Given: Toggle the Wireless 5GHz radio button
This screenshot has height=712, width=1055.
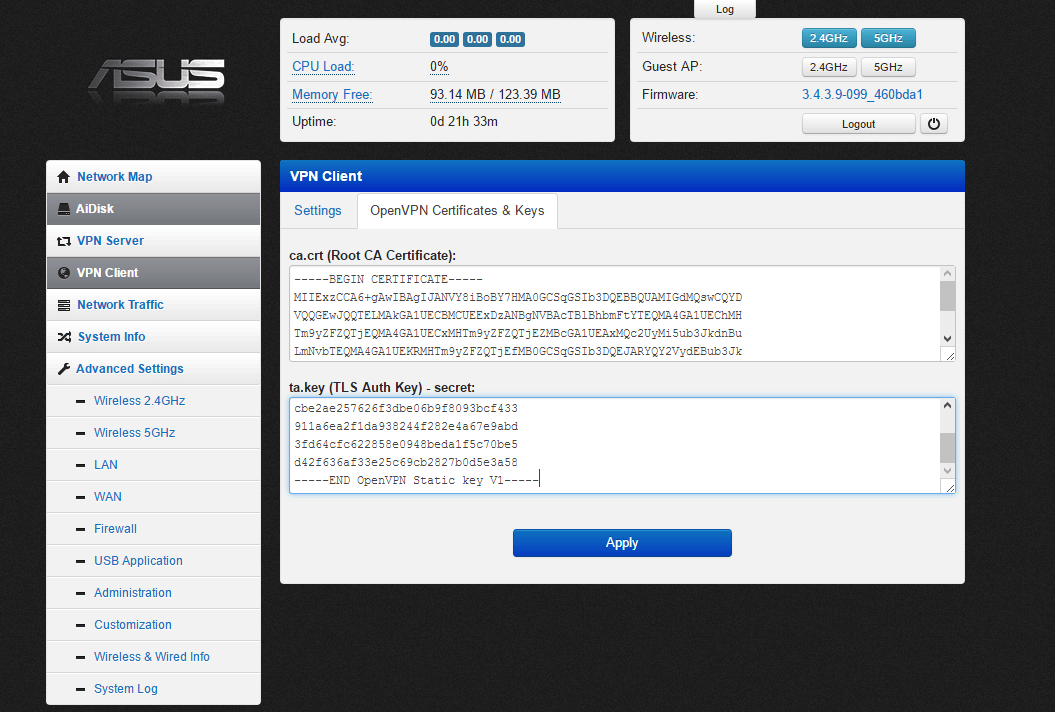Looking at the screenshot, I should (x=888, y=38).
